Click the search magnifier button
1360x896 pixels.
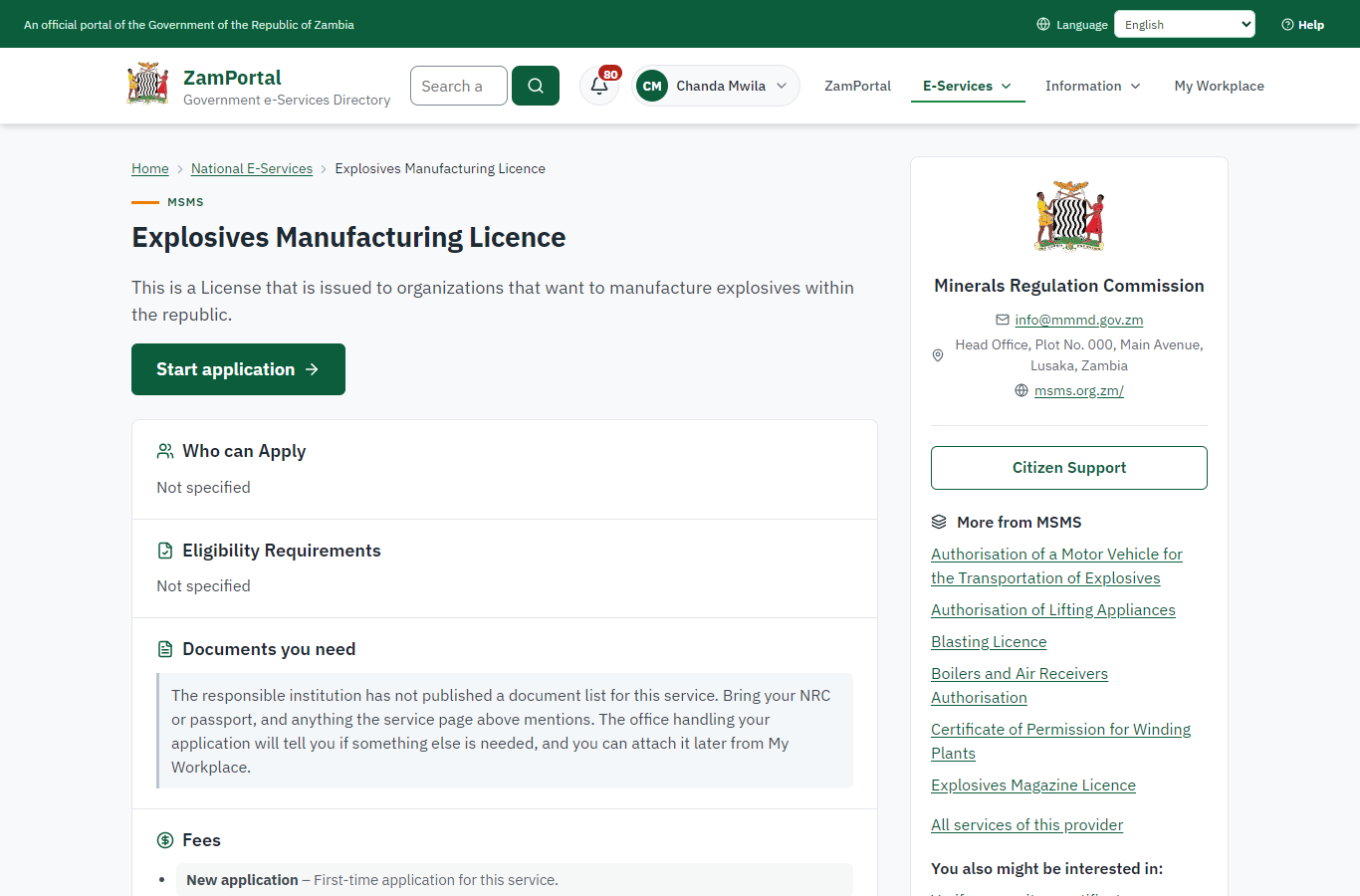point(536,86)
